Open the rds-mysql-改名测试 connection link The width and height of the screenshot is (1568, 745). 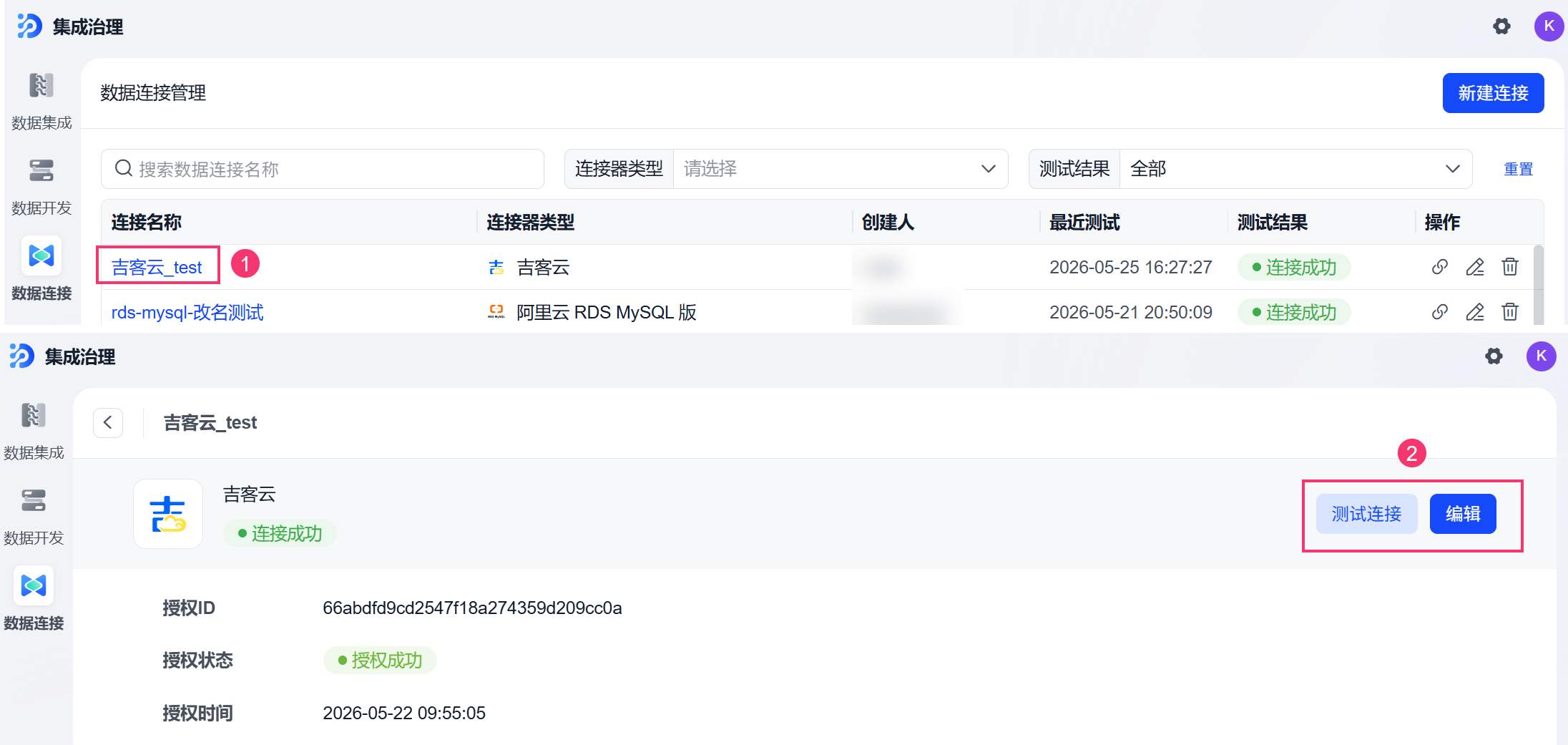[187, 312]
